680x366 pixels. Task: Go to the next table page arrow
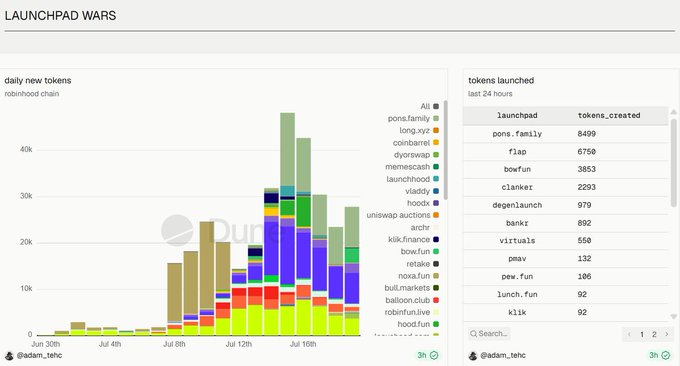(x=667, y=334)
